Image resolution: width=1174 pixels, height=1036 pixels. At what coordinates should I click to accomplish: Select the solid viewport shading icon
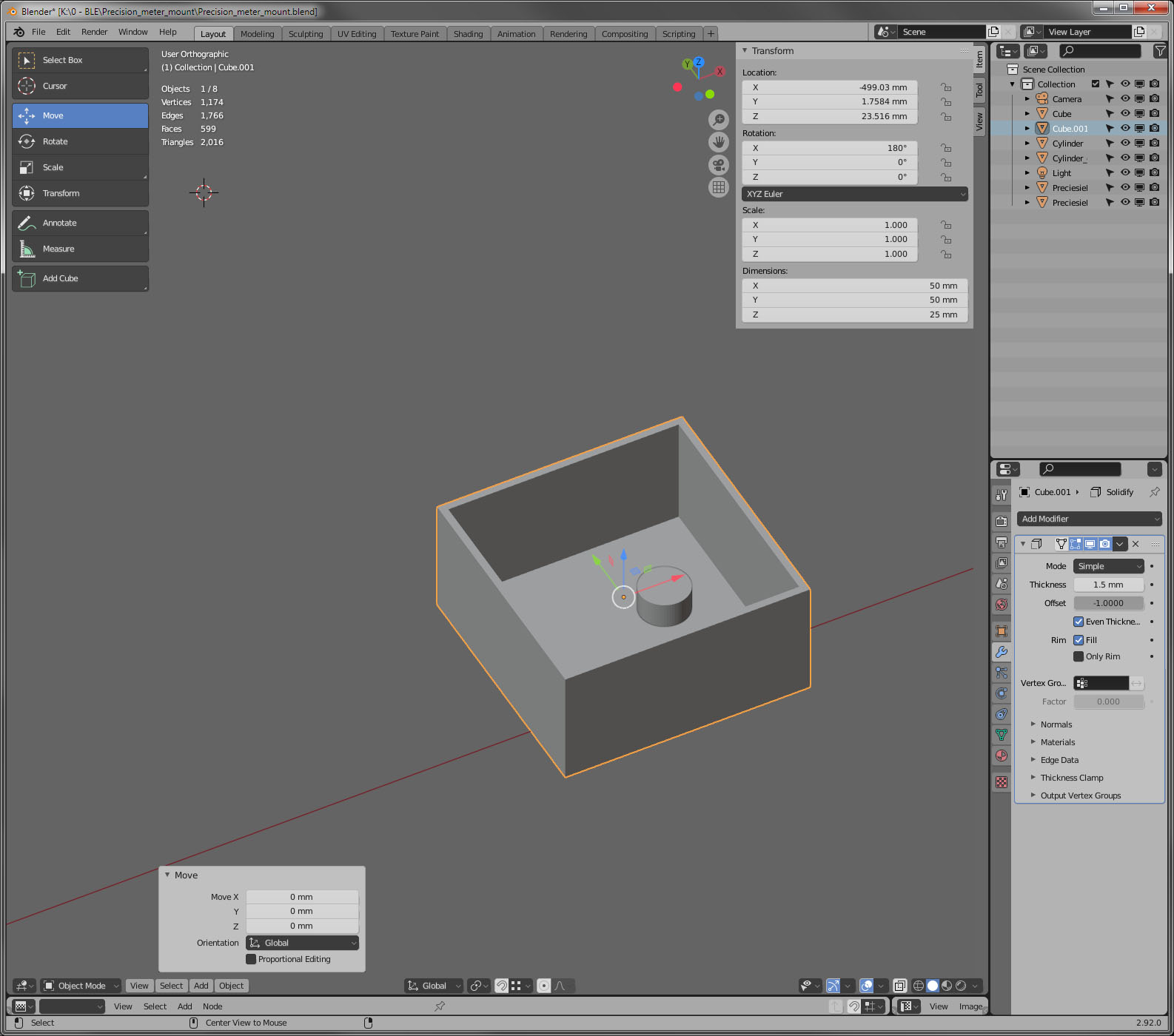coord(933,986)
